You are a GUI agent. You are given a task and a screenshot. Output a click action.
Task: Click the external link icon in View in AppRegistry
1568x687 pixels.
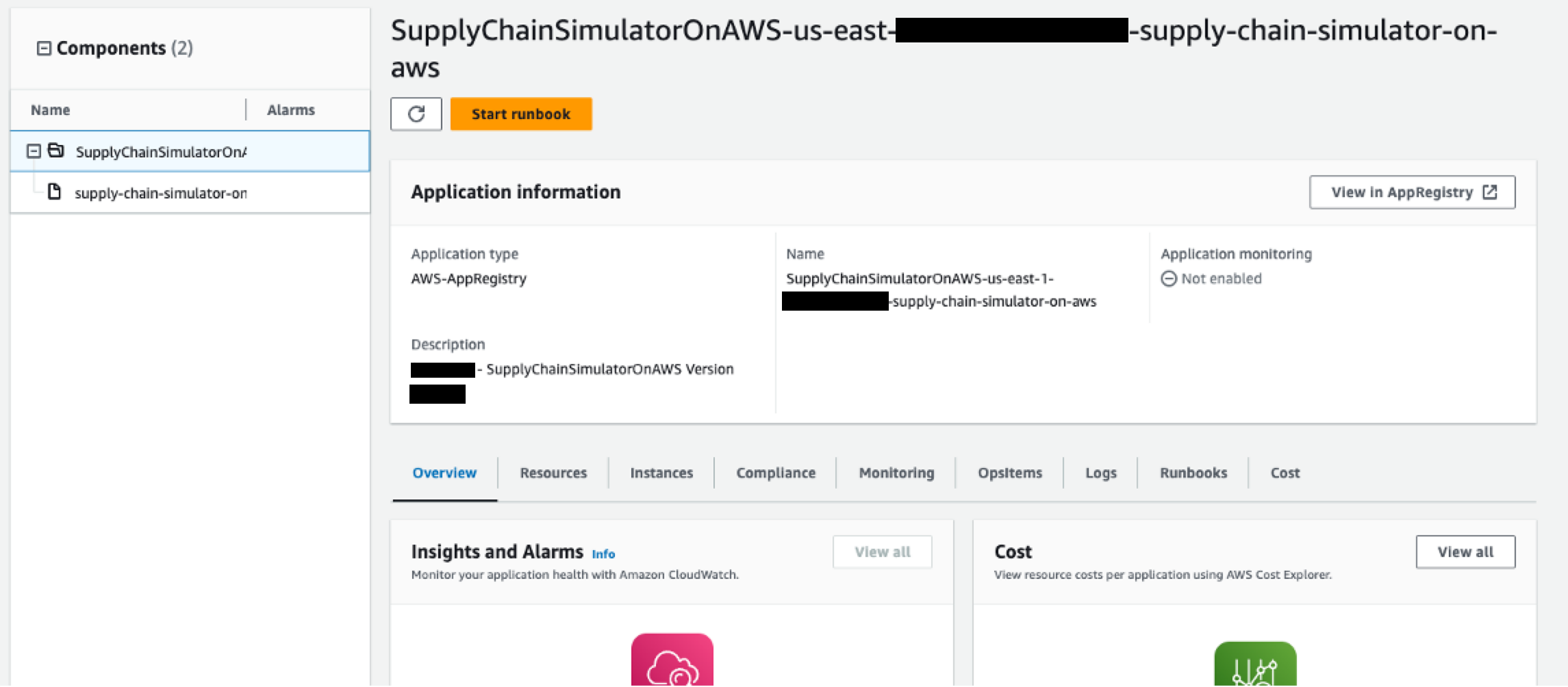click(1489, 192)
